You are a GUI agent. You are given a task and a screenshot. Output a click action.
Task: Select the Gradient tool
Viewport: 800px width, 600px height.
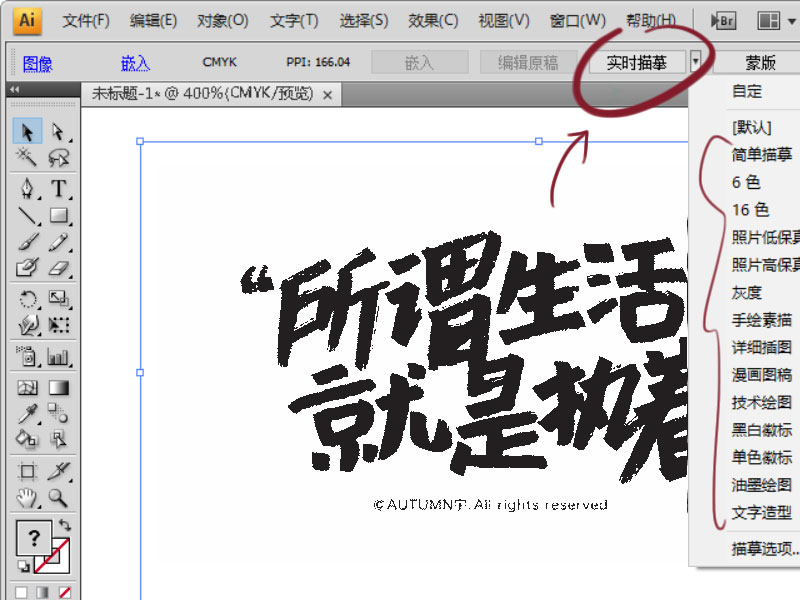[x=58, y=388]
